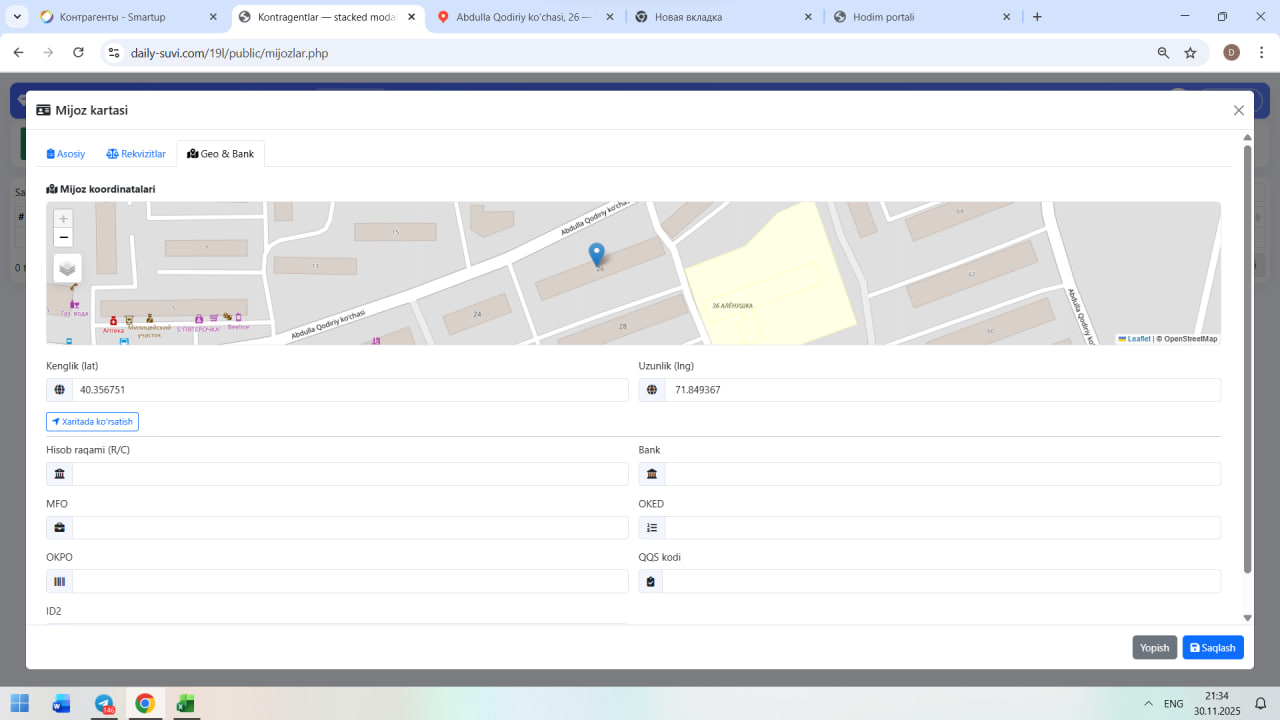Open the Leaflet attribution link
This screenshot has height=720, width=1280.
(1138, 339)
